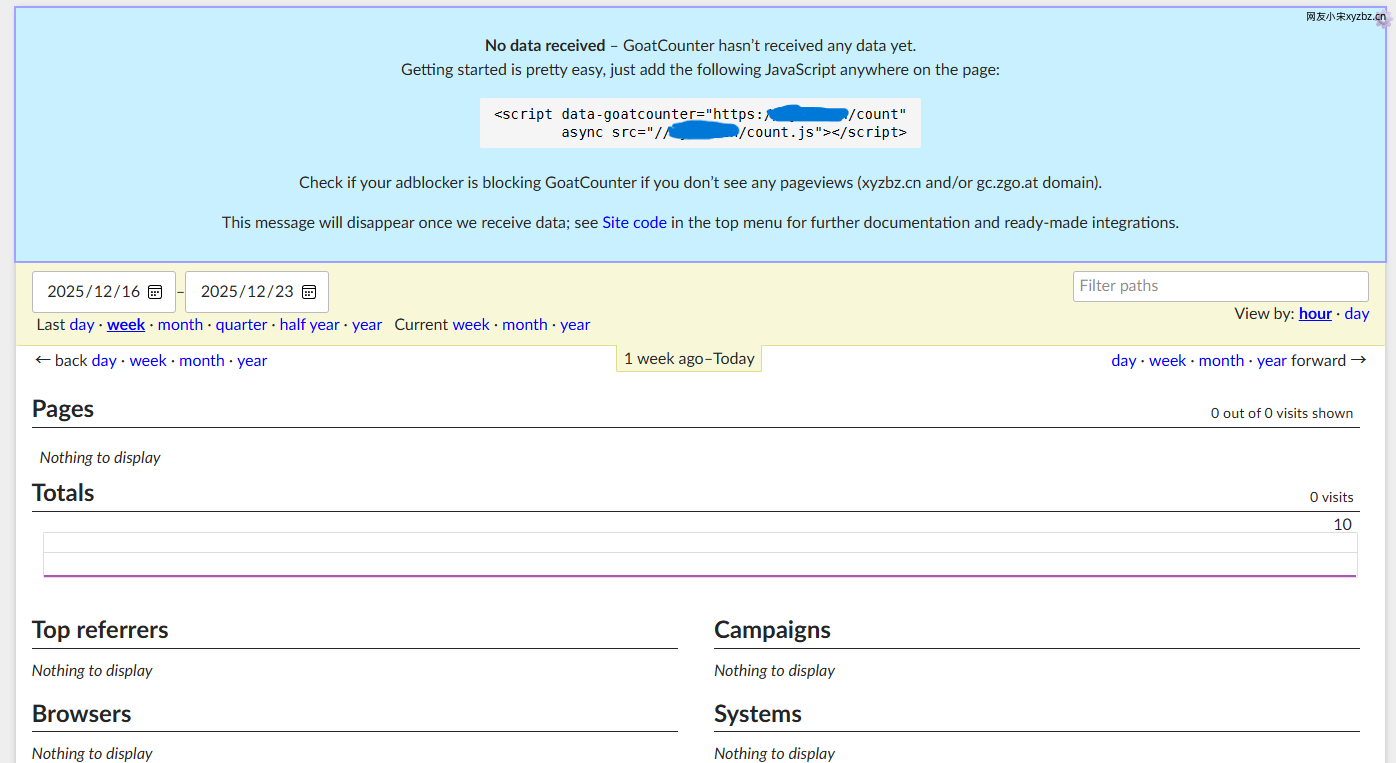1396x763 pixels.
Task: Switch View by to day
Action: (x=1357, y=314)
